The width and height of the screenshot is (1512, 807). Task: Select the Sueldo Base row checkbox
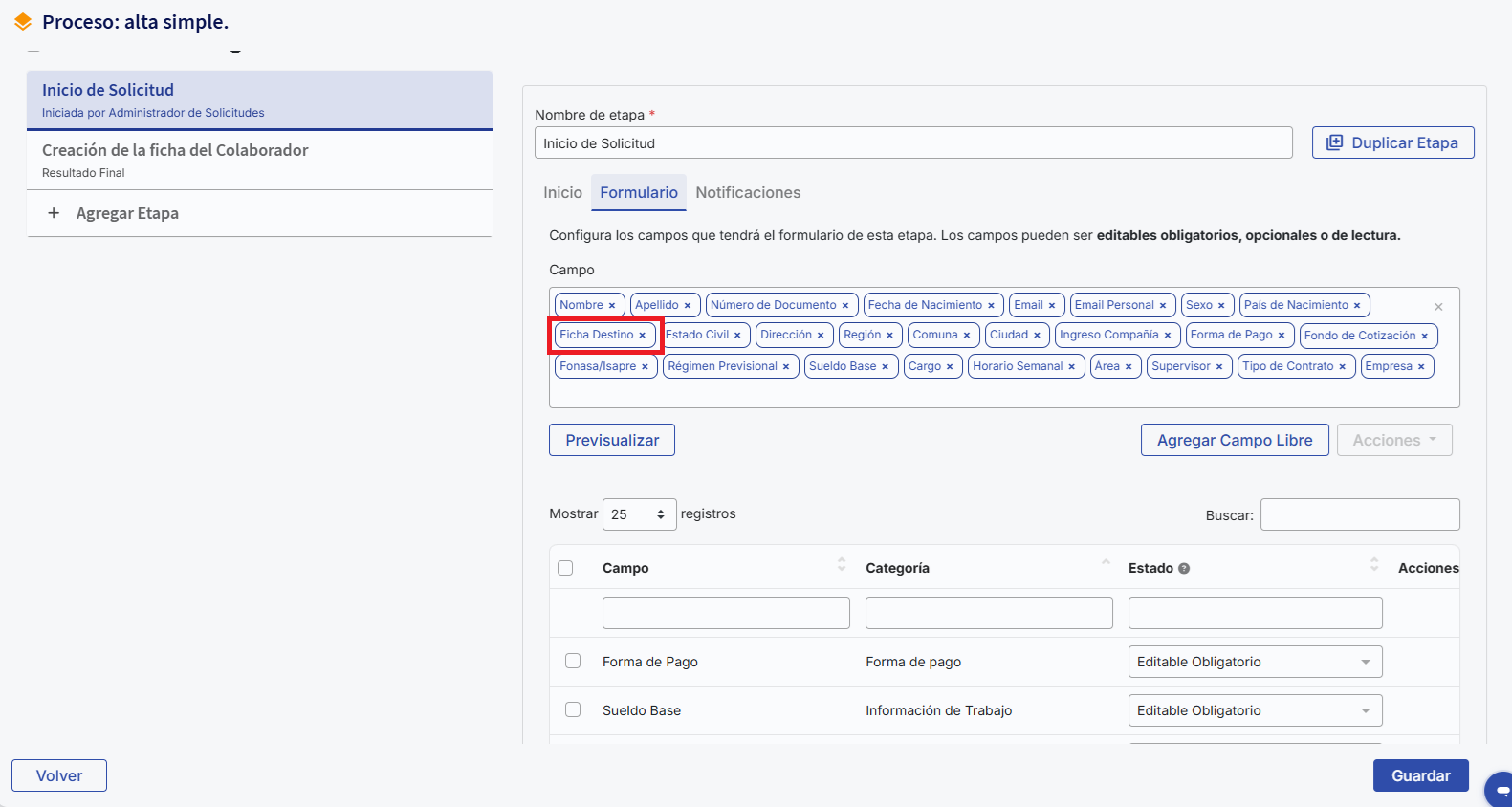point(573,709)
